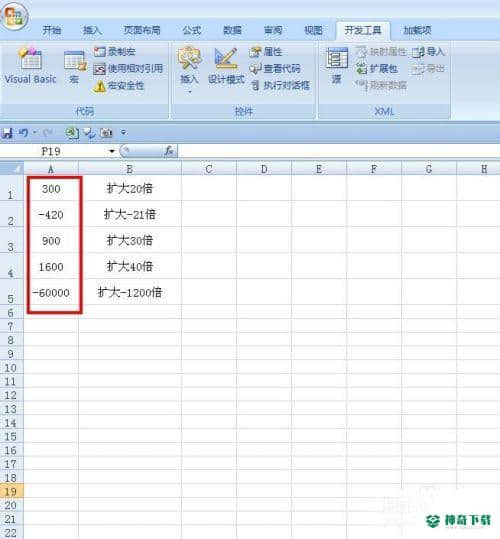
Task: Click Expansion Packs (扩展包) button
Action: [x=377, y=69]
